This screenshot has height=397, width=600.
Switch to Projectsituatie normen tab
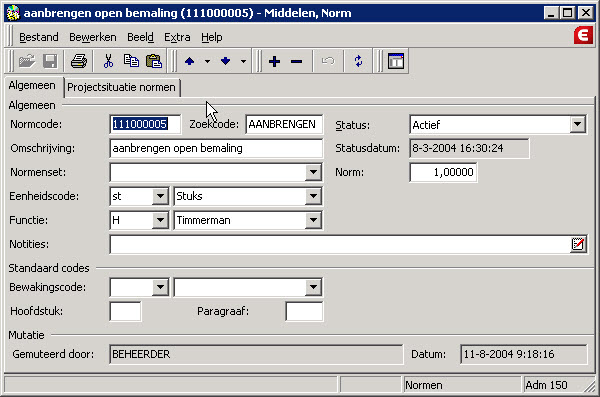(x=121, y=87)
